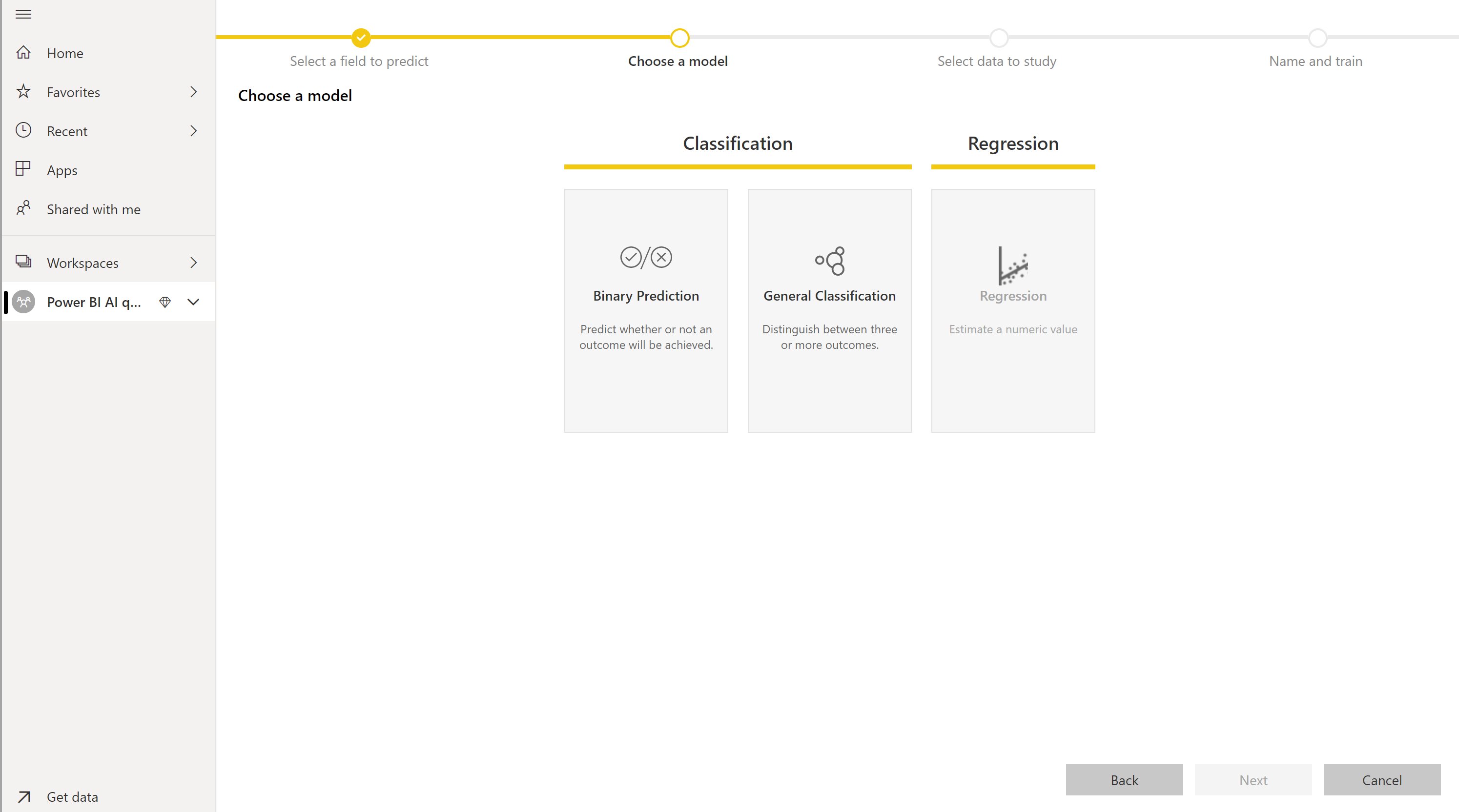The image size is (1459, 812).
Task: Click the Classification section heading
Action: (738, 143)
